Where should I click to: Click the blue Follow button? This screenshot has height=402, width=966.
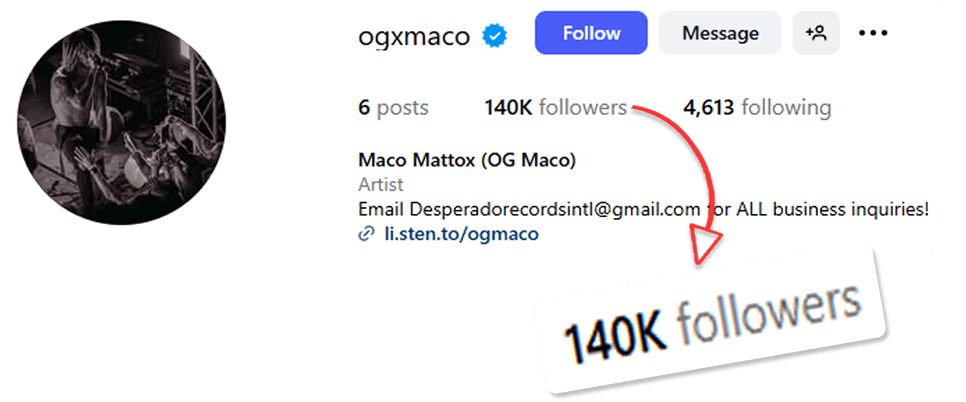(x=591, y=33)
